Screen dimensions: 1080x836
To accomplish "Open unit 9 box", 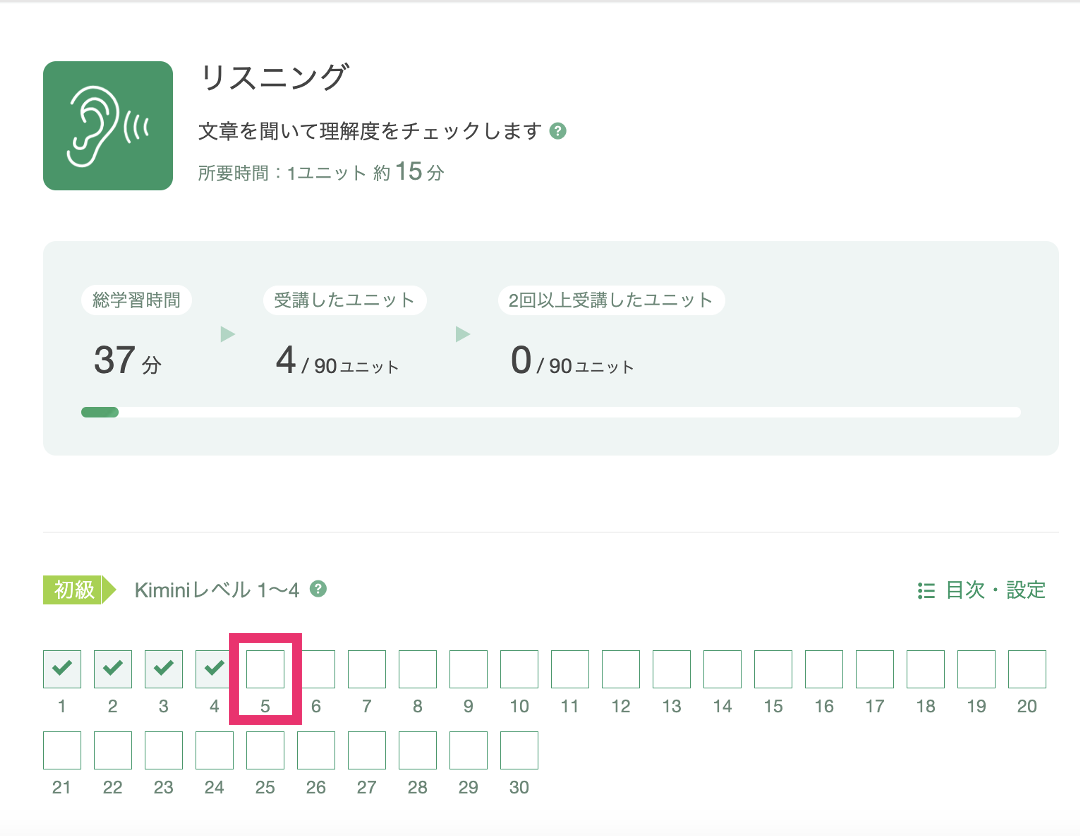I will tap(468, 669).
